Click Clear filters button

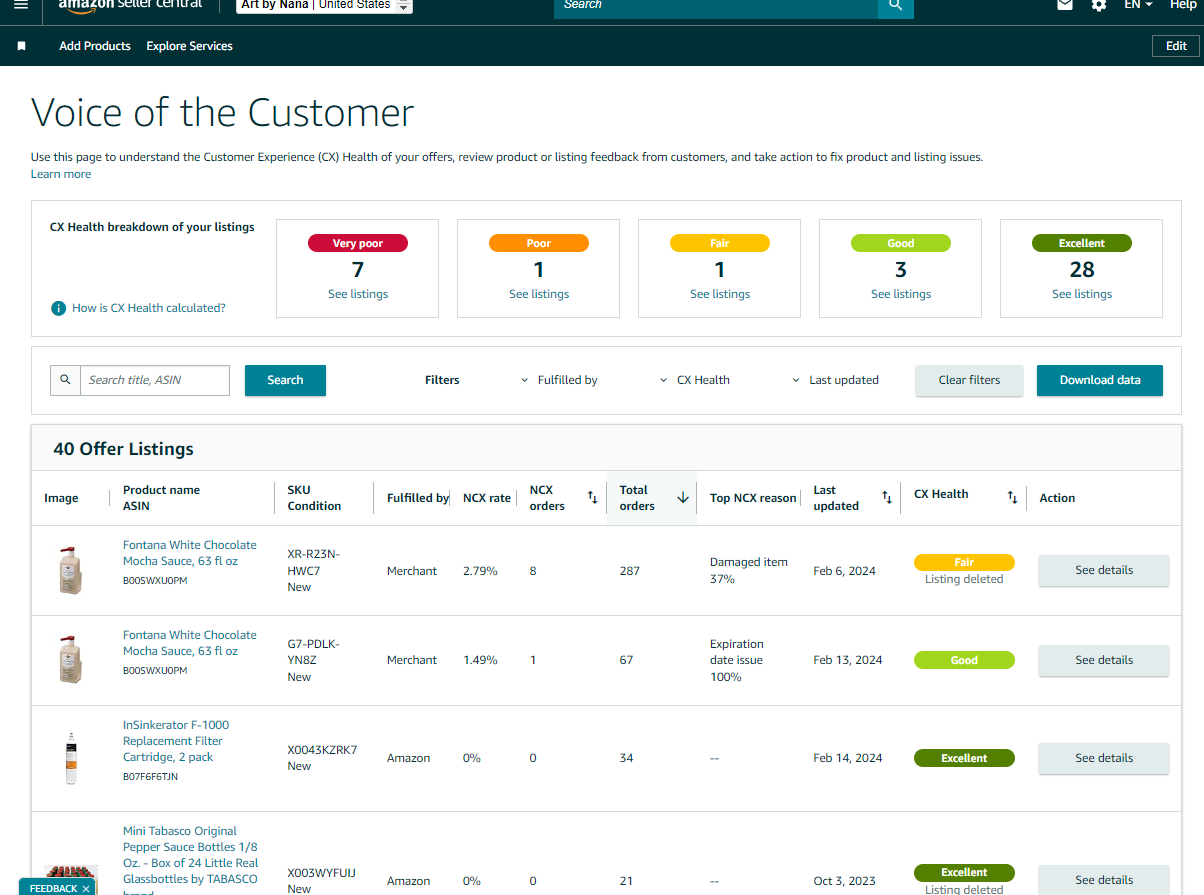point(969,380)
